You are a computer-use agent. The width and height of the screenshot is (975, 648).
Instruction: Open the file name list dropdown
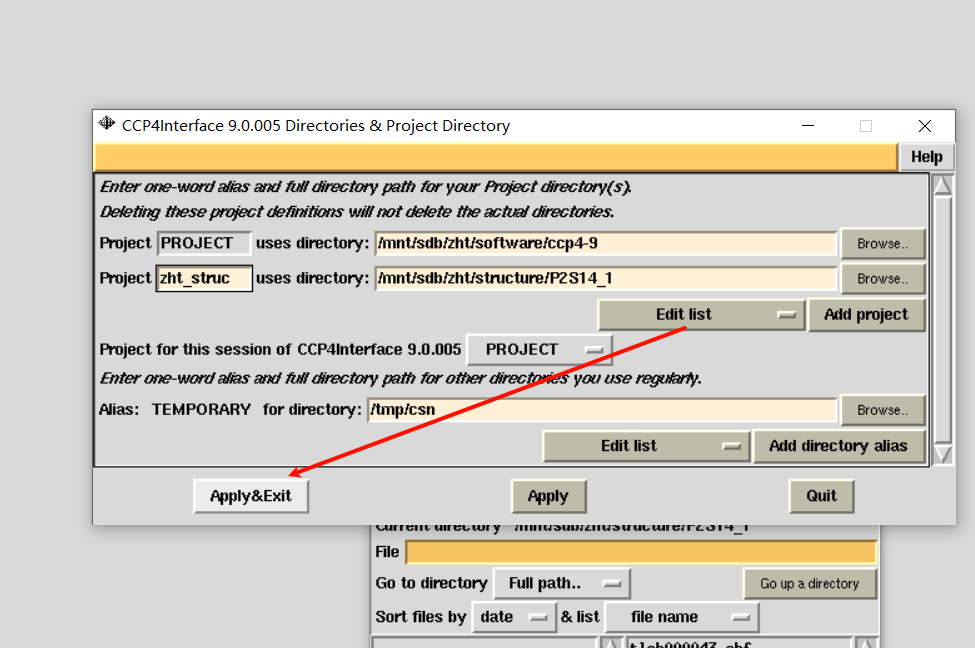pos(682,618)
